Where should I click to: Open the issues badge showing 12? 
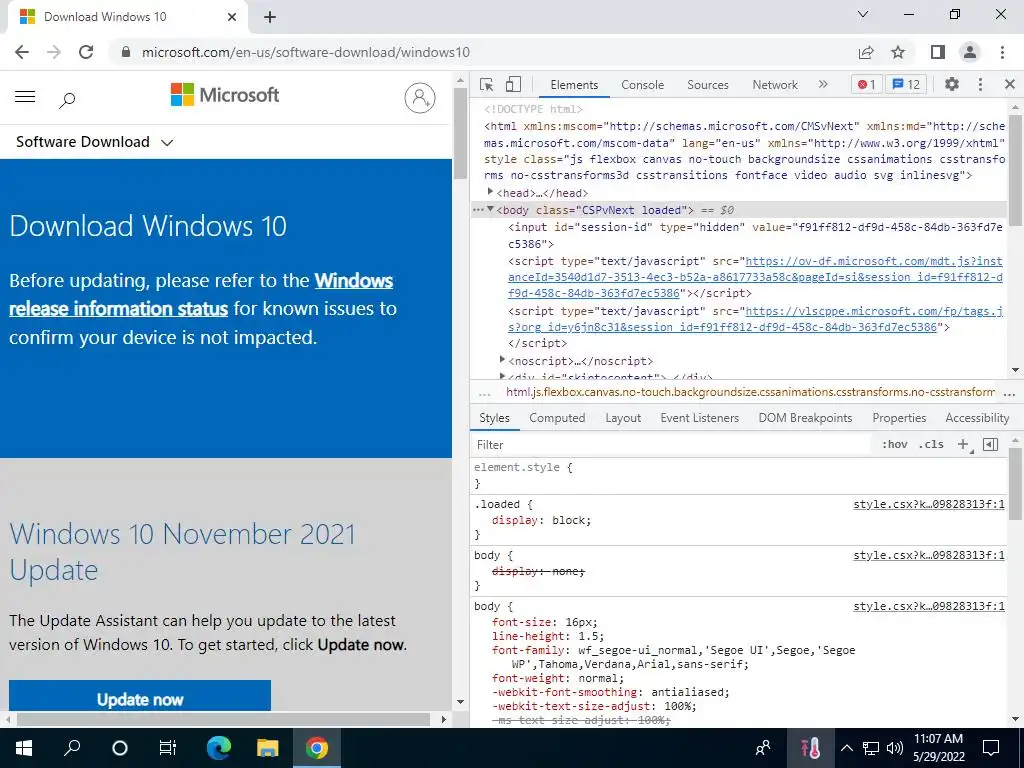906,84
